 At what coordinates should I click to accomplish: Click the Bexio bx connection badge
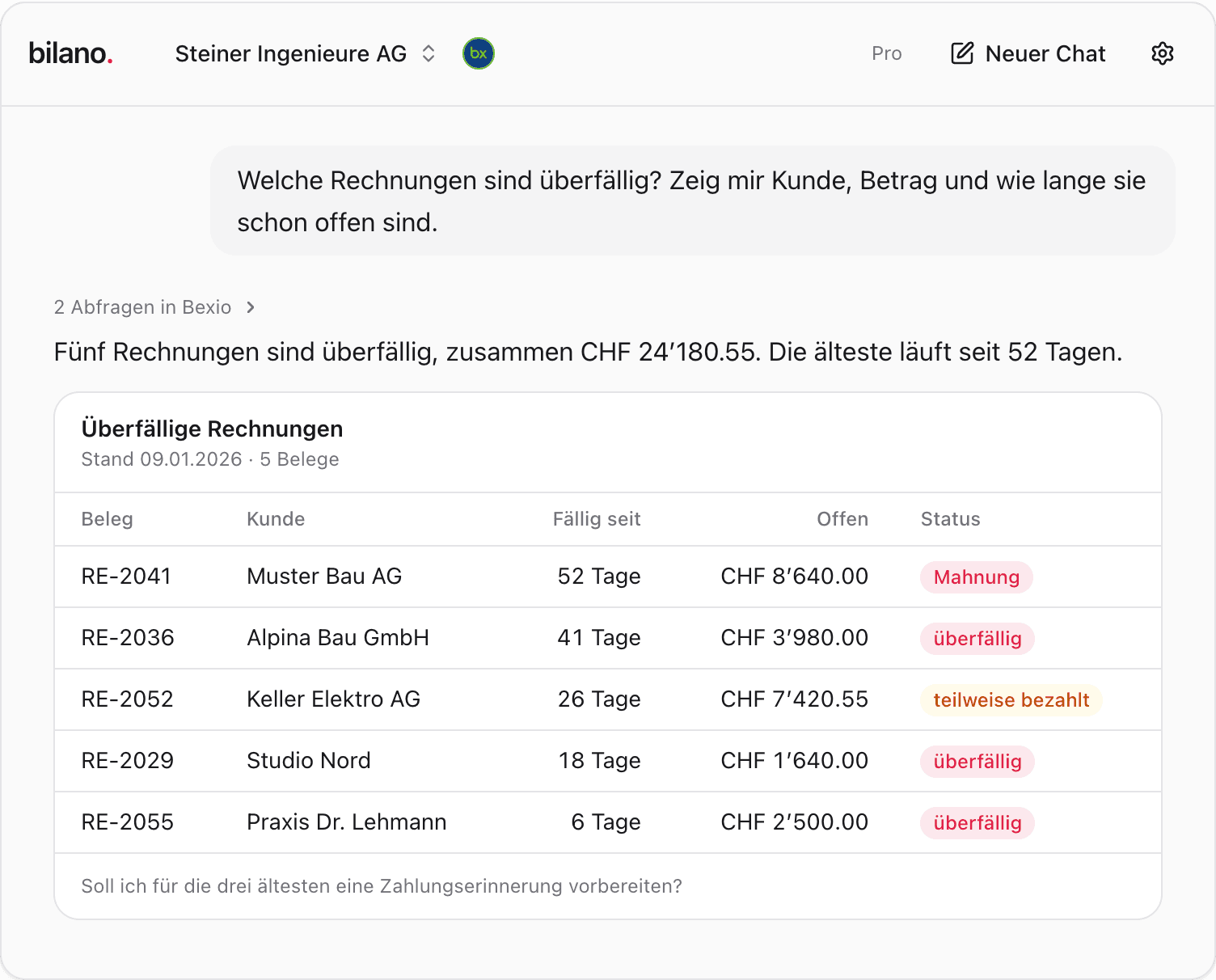(x=479, y=53)
